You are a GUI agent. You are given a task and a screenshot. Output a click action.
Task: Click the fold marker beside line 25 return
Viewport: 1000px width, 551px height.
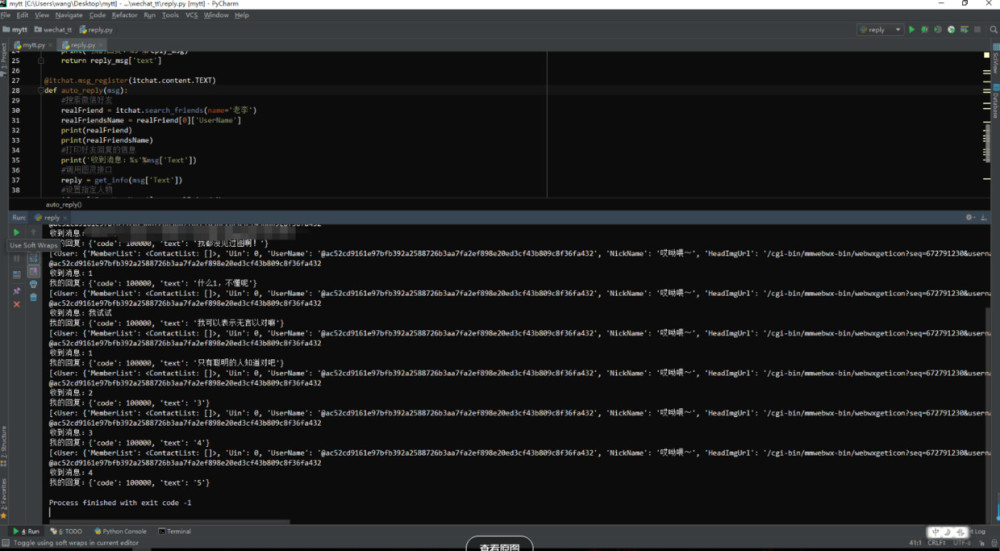click(x=41, y=61)
